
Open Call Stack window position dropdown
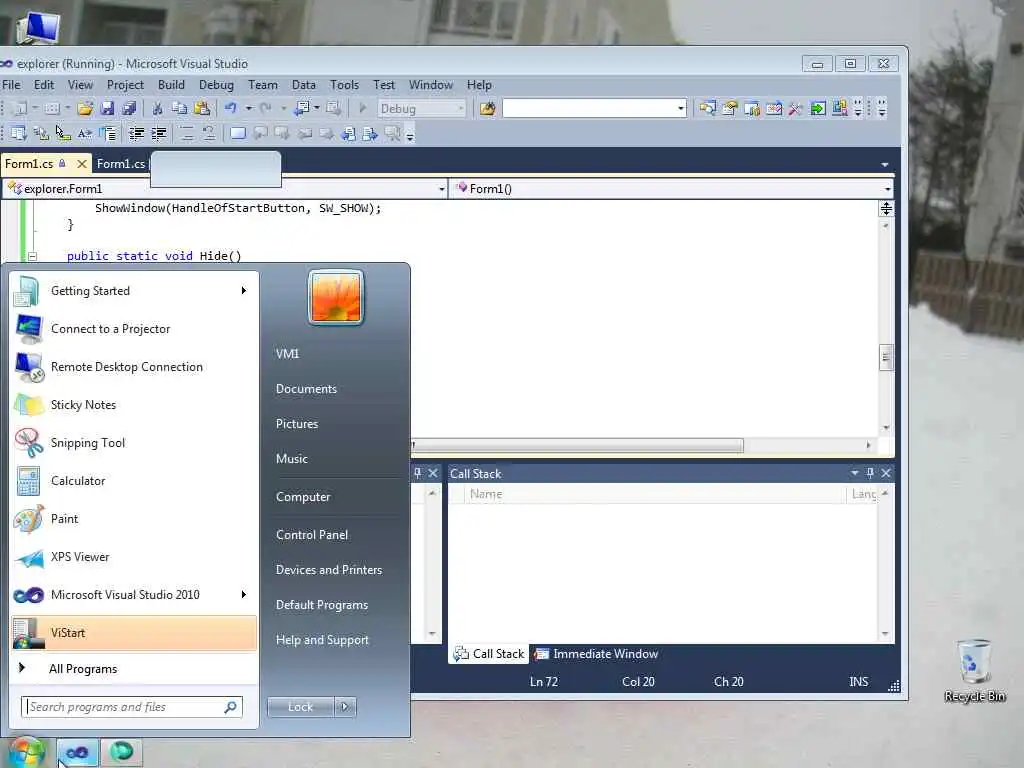[x=854, y=473]
